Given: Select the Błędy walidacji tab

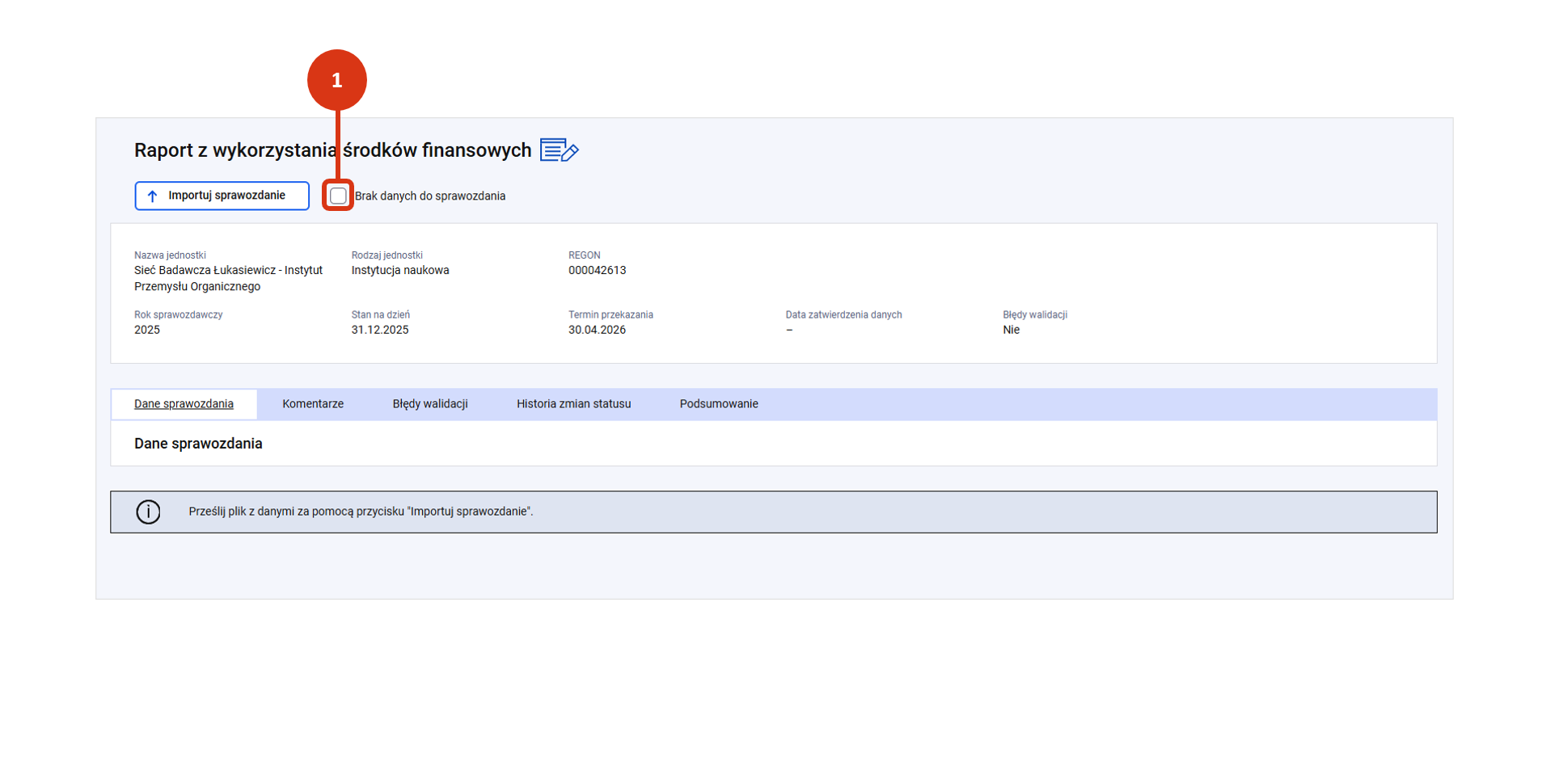Looking at the screenshot, I should [429, 404].
